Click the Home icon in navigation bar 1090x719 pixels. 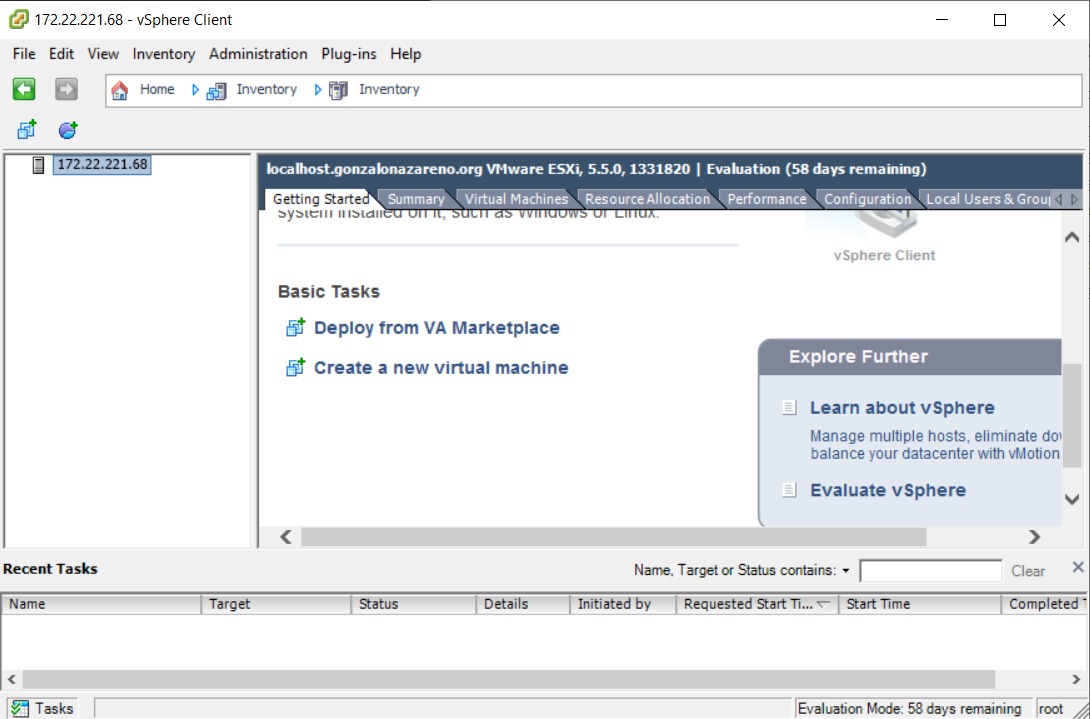pos(120,90)
